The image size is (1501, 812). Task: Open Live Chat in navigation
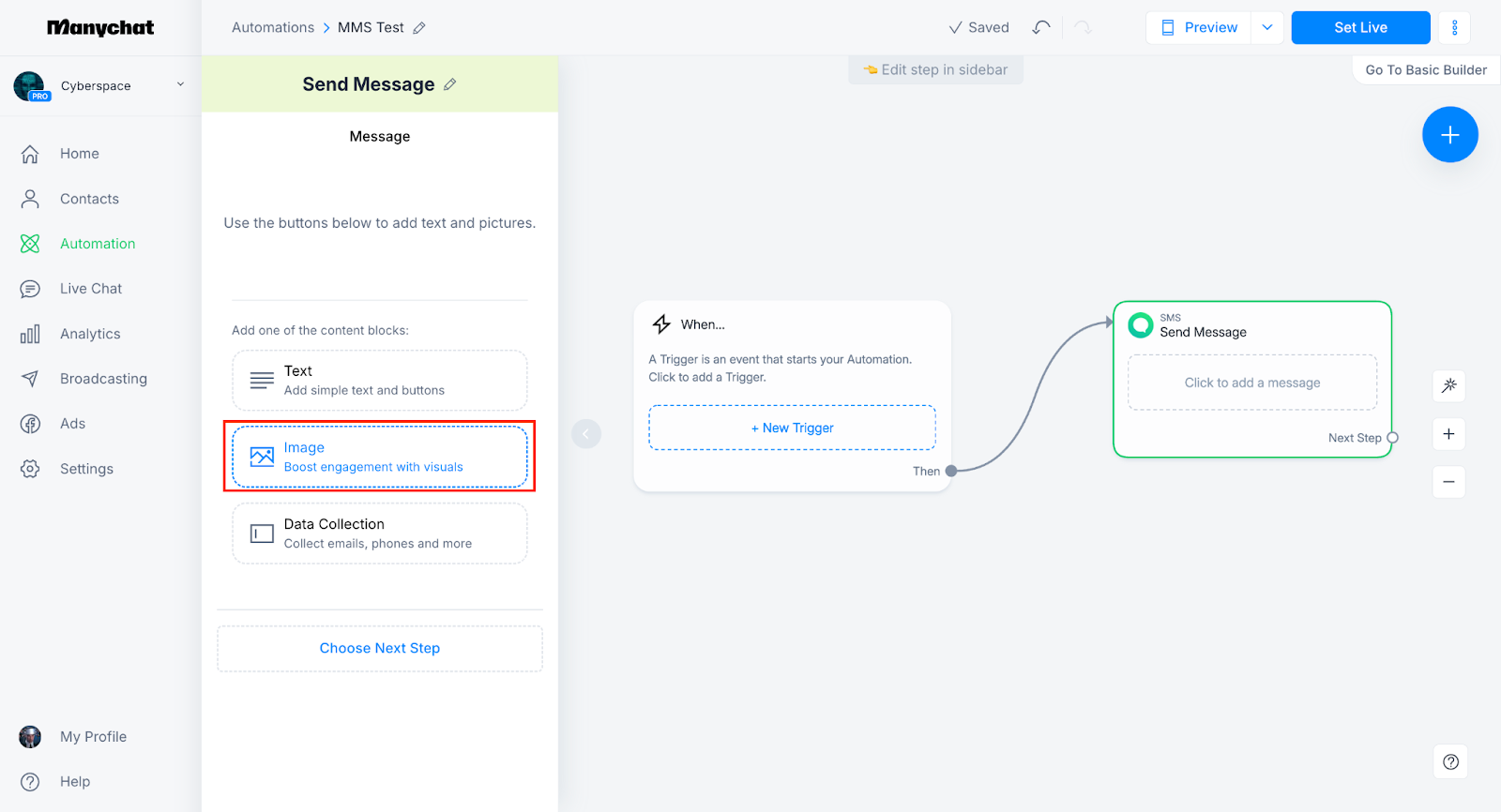(90, 289)
